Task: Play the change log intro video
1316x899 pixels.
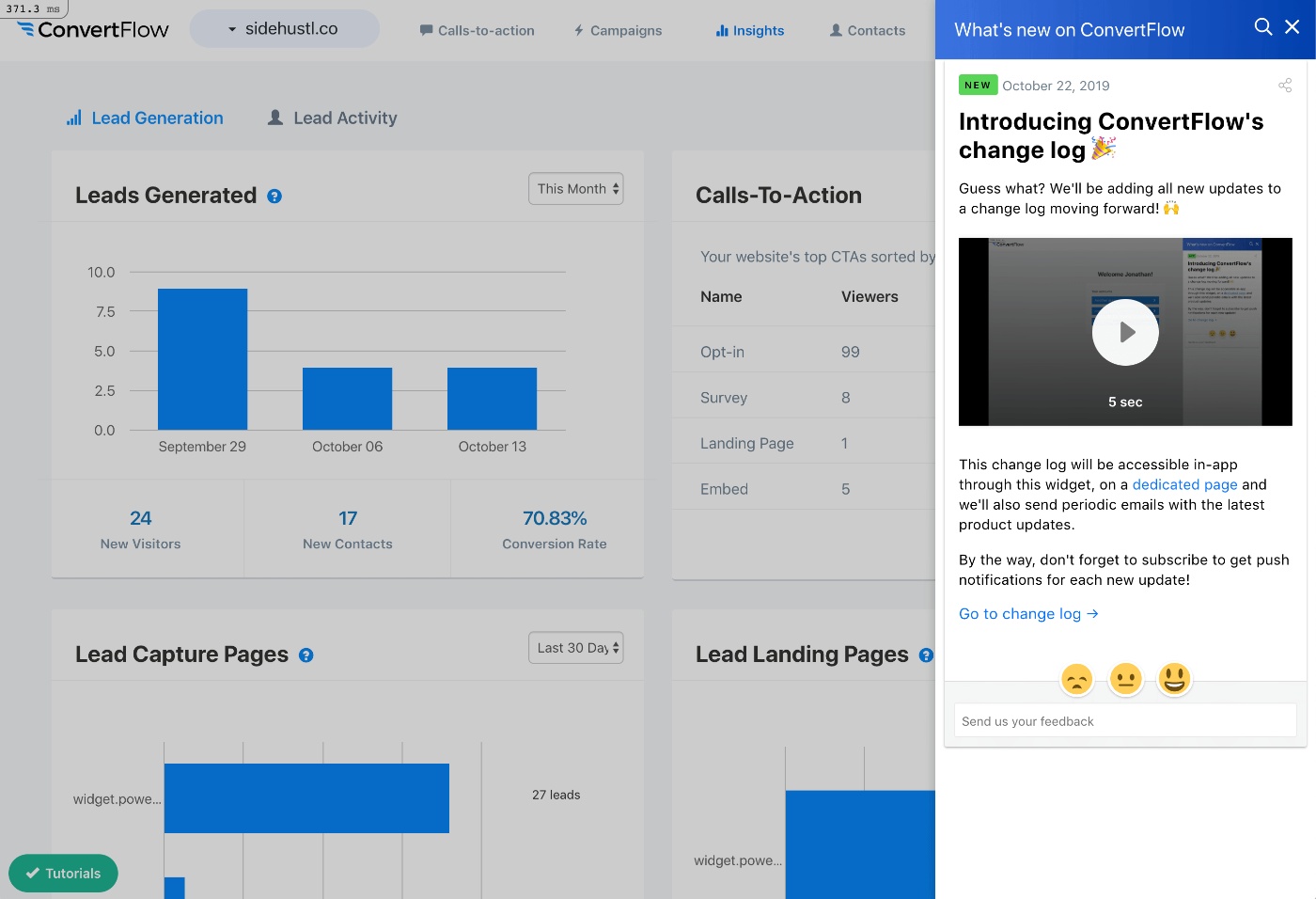Action: coord(1125,332)
